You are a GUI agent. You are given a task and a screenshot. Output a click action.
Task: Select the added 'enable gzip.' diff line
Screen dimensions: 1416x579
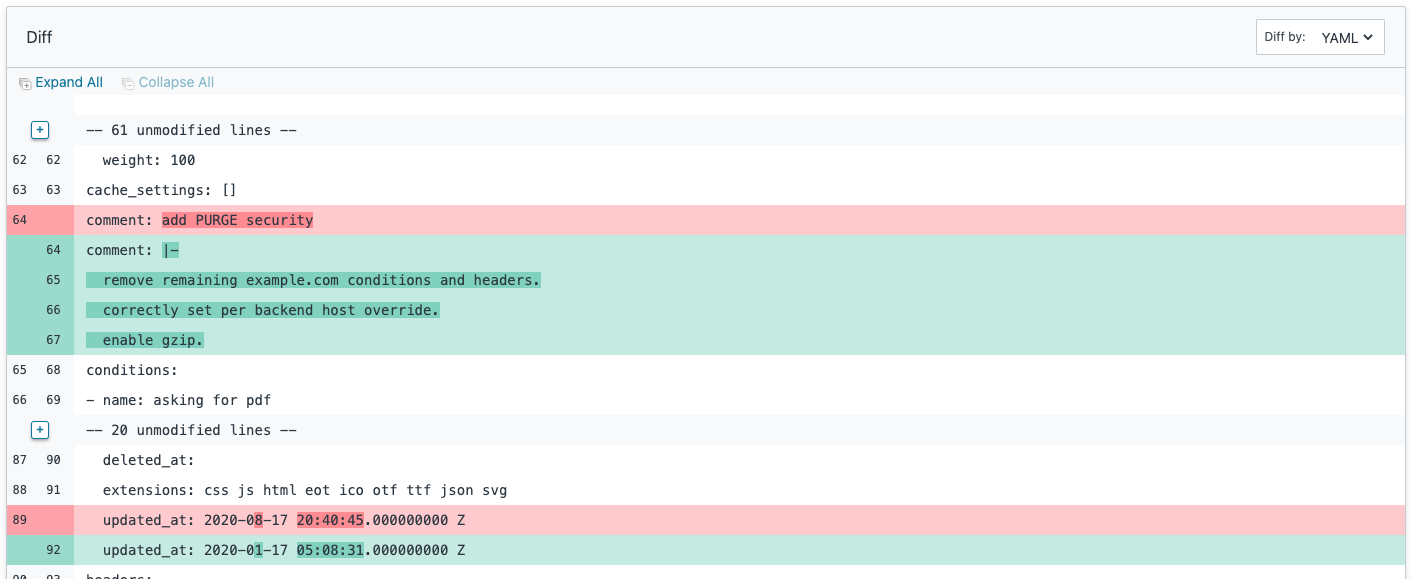pos(145,340)
